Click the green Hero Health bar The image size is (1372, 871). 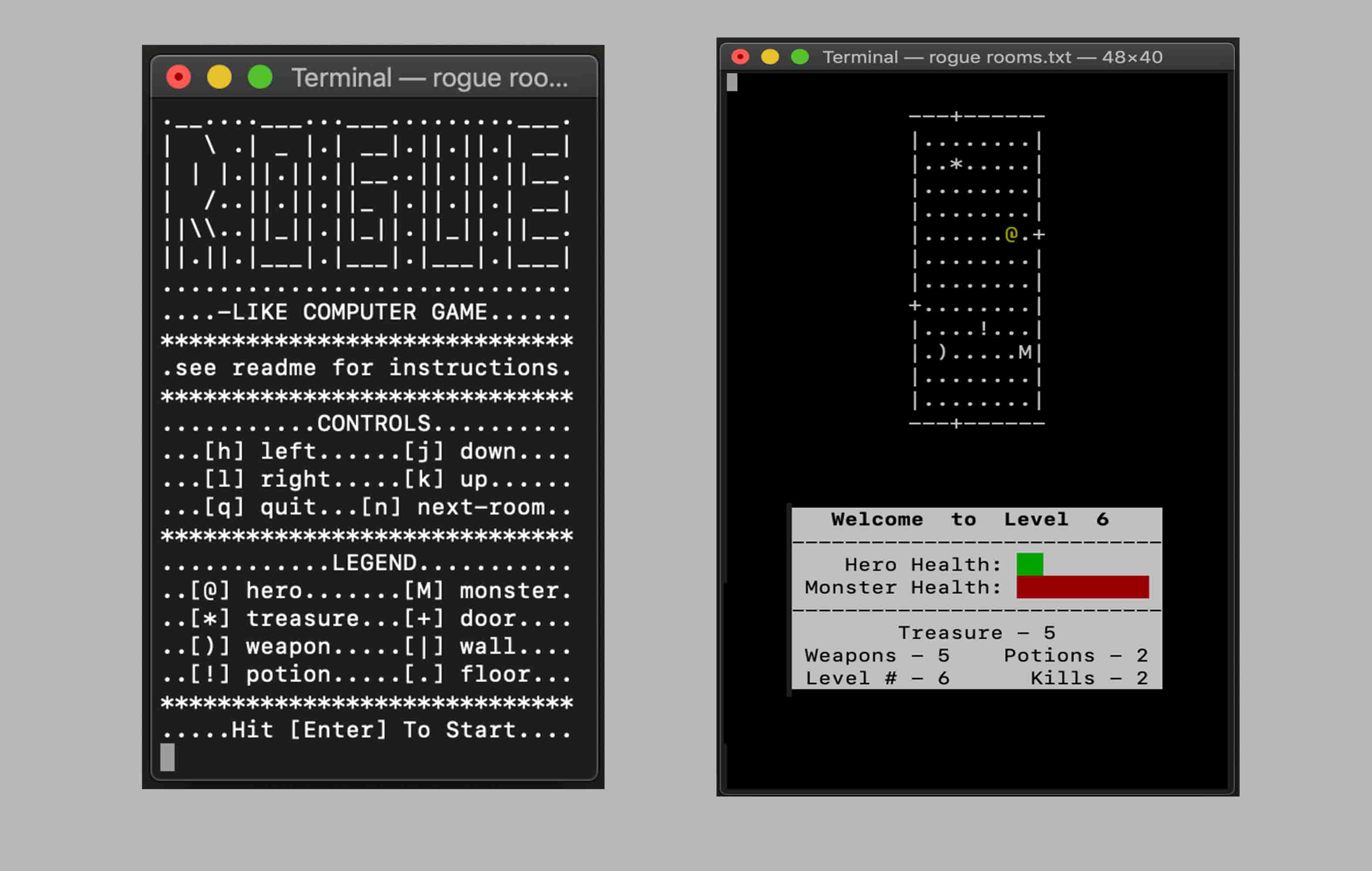click(x=1030, y=564)
